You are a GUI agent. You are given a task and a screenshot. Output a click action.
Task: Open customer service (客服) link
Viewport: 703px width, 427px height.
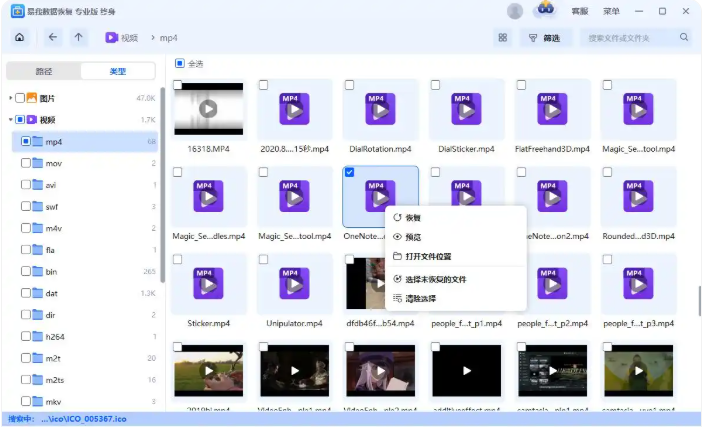tap(580, 11)
